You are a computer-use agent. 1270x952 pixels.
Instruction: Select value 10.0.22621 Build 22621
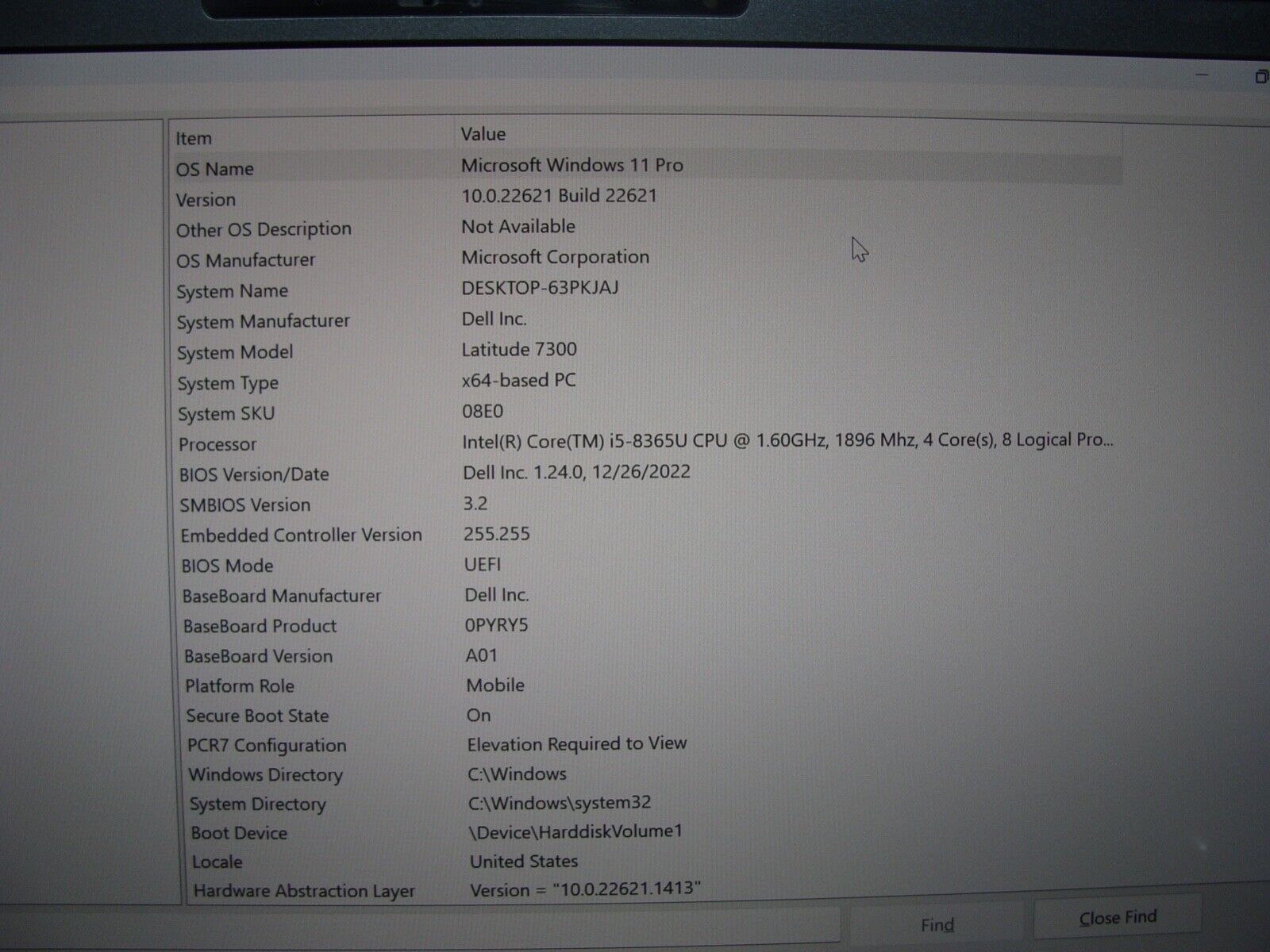pyautogui.click(x=560, y=196)
